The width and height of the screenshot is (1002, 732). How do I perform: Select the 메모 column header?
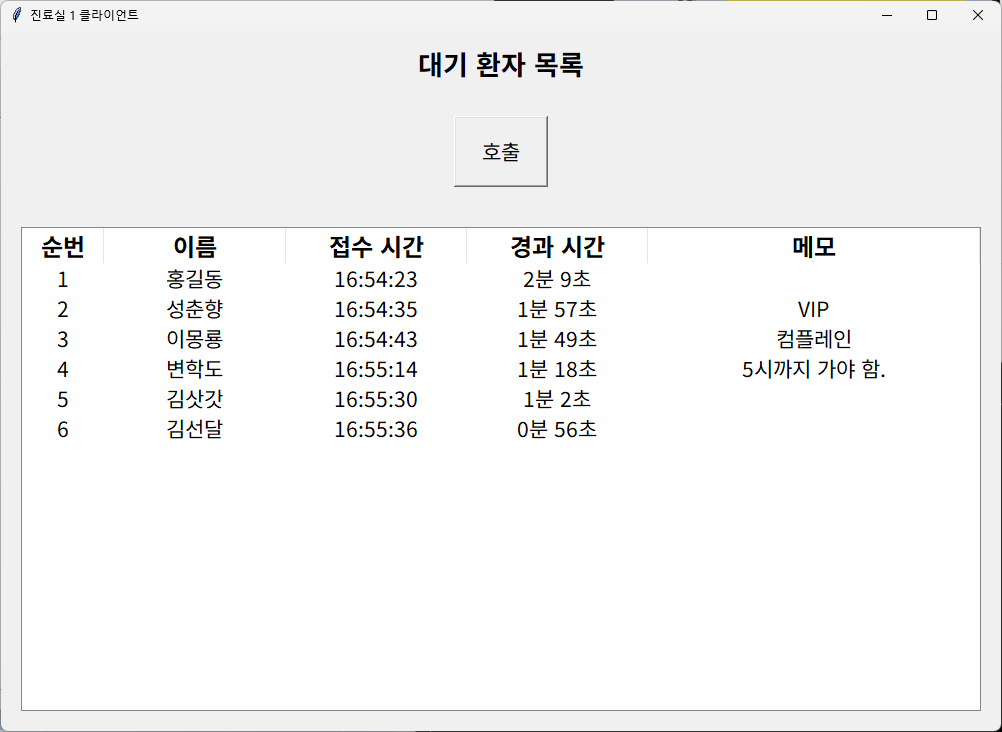pyautogui.click(x=813, y=246)
